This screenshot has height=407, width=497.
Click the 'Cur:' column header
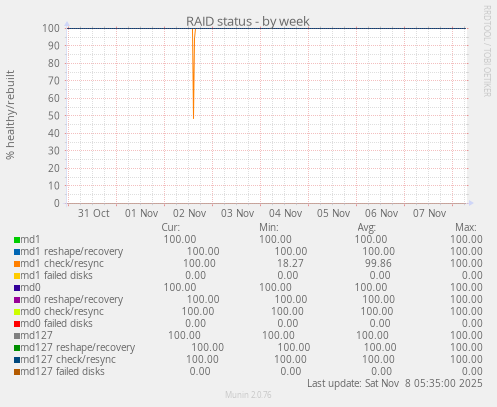point(171,227)
